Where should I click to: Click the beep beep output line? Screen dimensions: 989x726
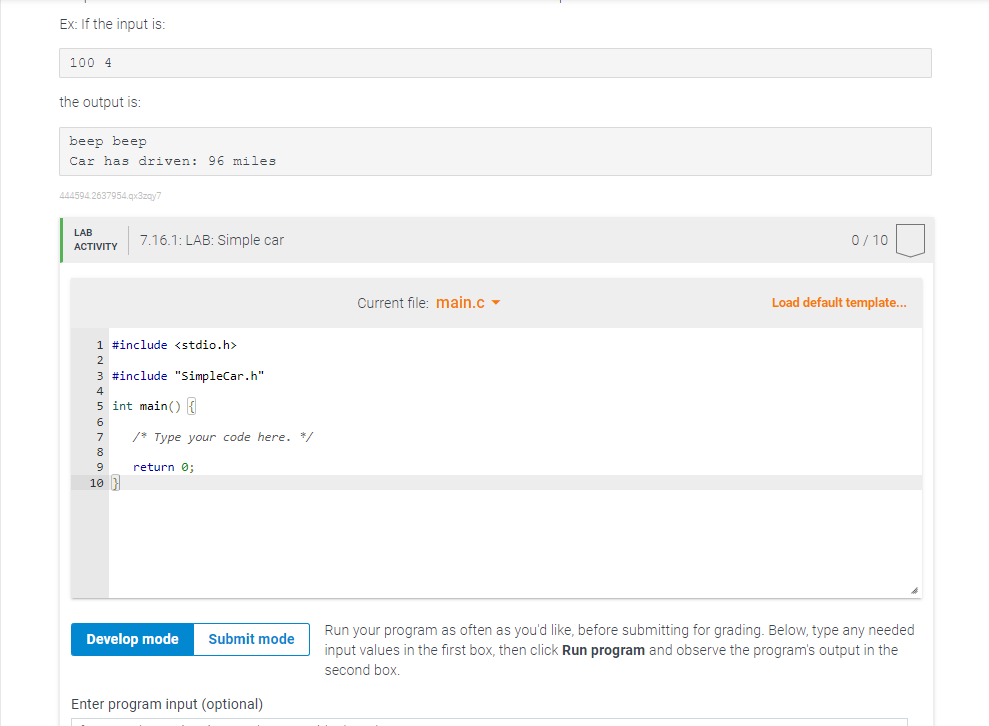coord(108,141)
